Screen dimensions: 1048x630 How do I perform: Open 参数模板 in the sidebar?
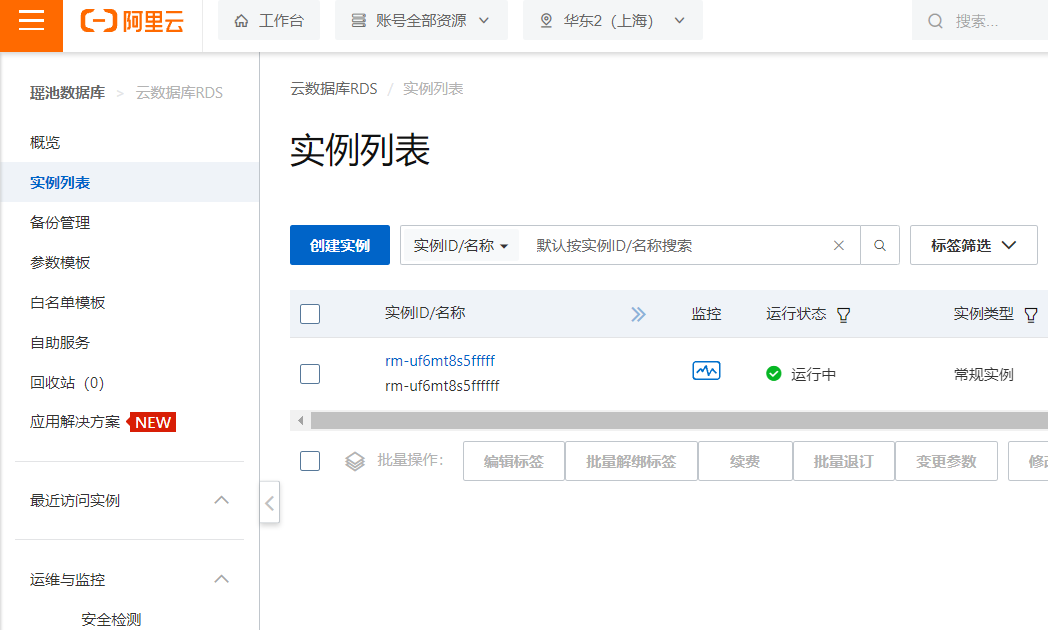(60, 263)
